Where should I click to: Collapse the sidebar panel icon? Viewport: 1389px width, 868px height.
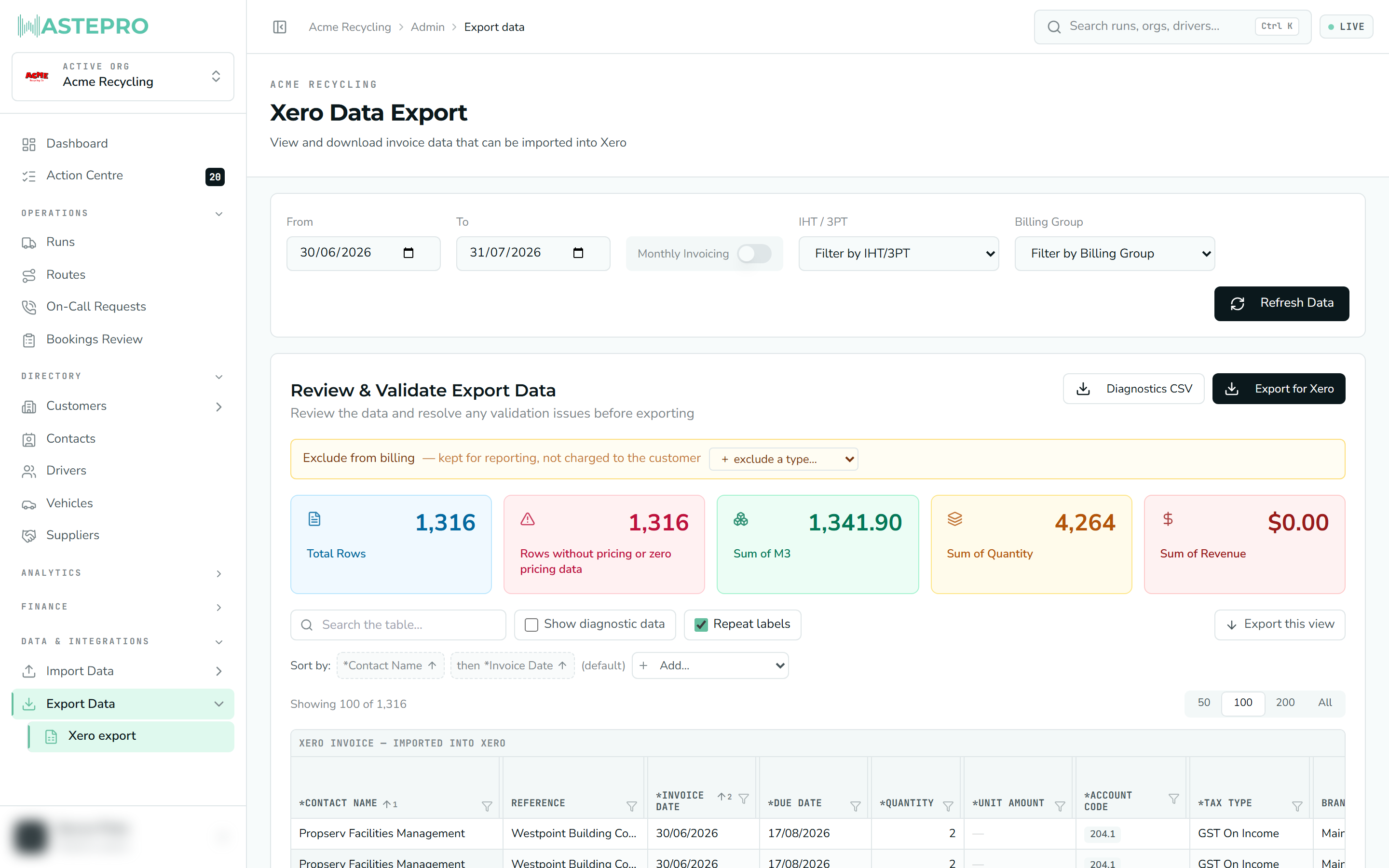coord(280,27)
